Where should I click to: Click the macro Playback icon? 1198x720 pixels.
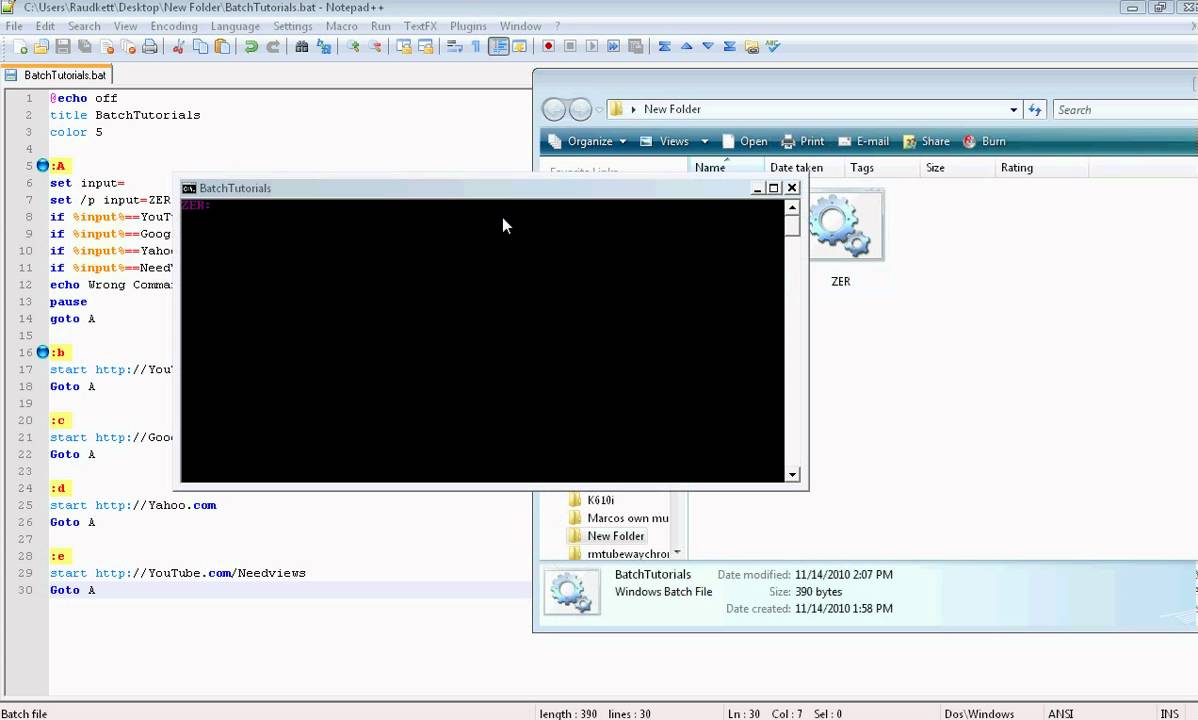[592, 47]
